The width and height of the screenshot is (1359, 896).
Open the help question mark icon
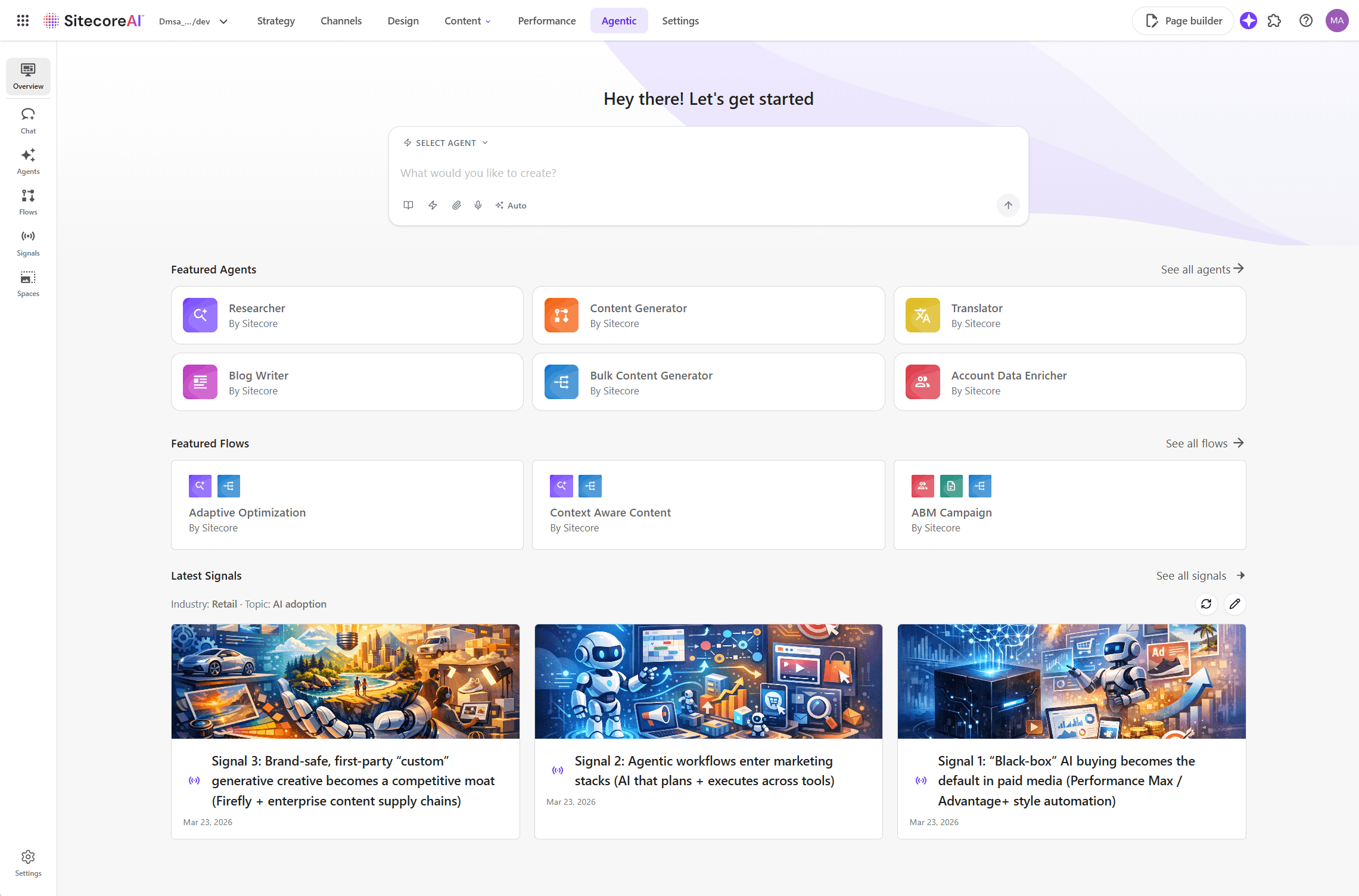pos(1305,21)
